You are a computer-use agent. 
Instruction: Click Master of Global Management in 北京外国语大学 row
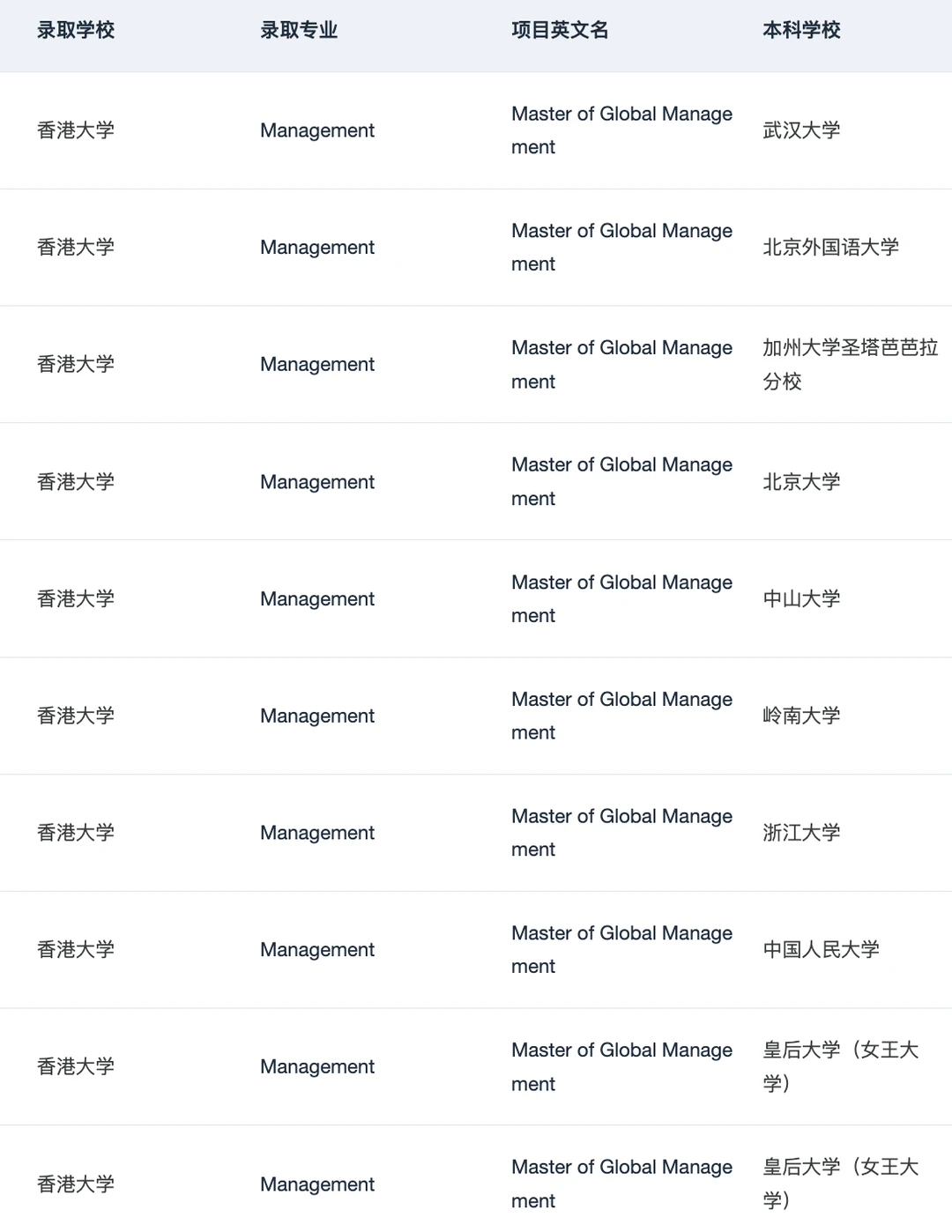coord(621,248)
